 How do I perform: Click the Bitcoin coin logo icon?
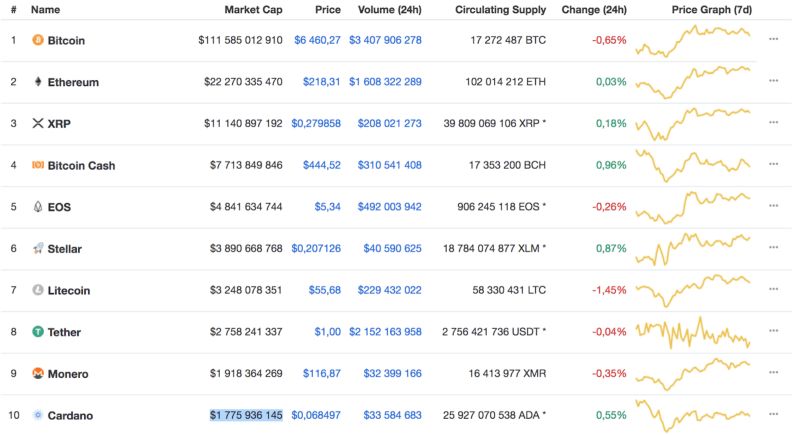[x=38, y=41]
